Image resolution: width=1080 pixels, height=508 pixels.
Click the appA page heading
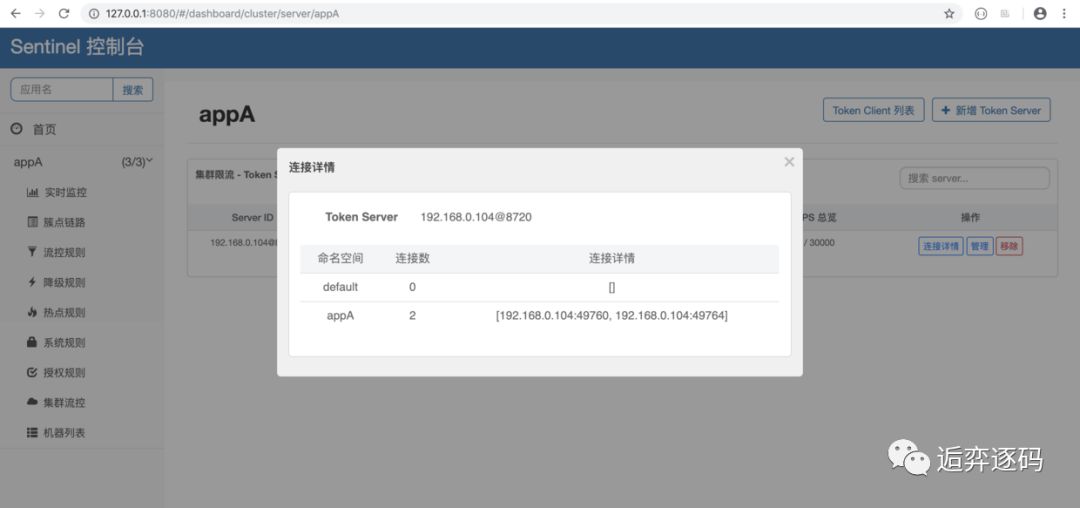[x=227, y=114]
